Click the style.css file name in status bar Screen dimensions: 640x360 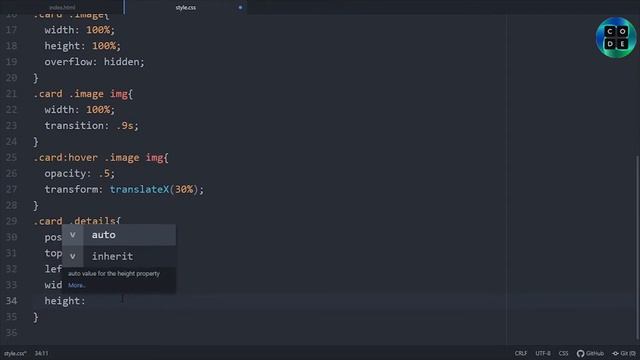[15, 353]
